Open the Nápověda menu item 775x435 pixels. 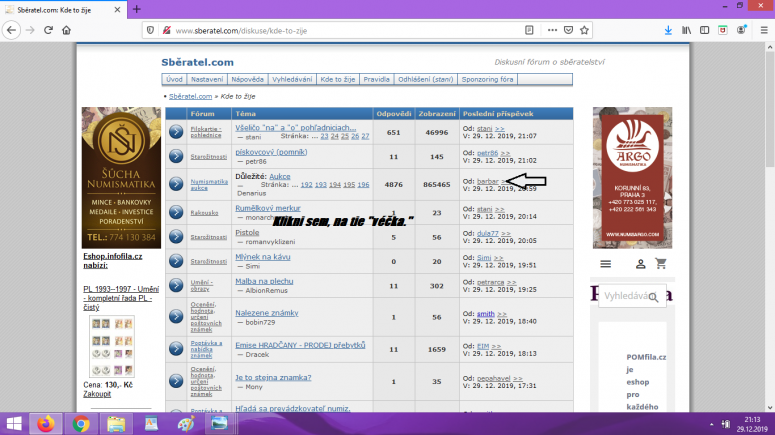[248, 79]
